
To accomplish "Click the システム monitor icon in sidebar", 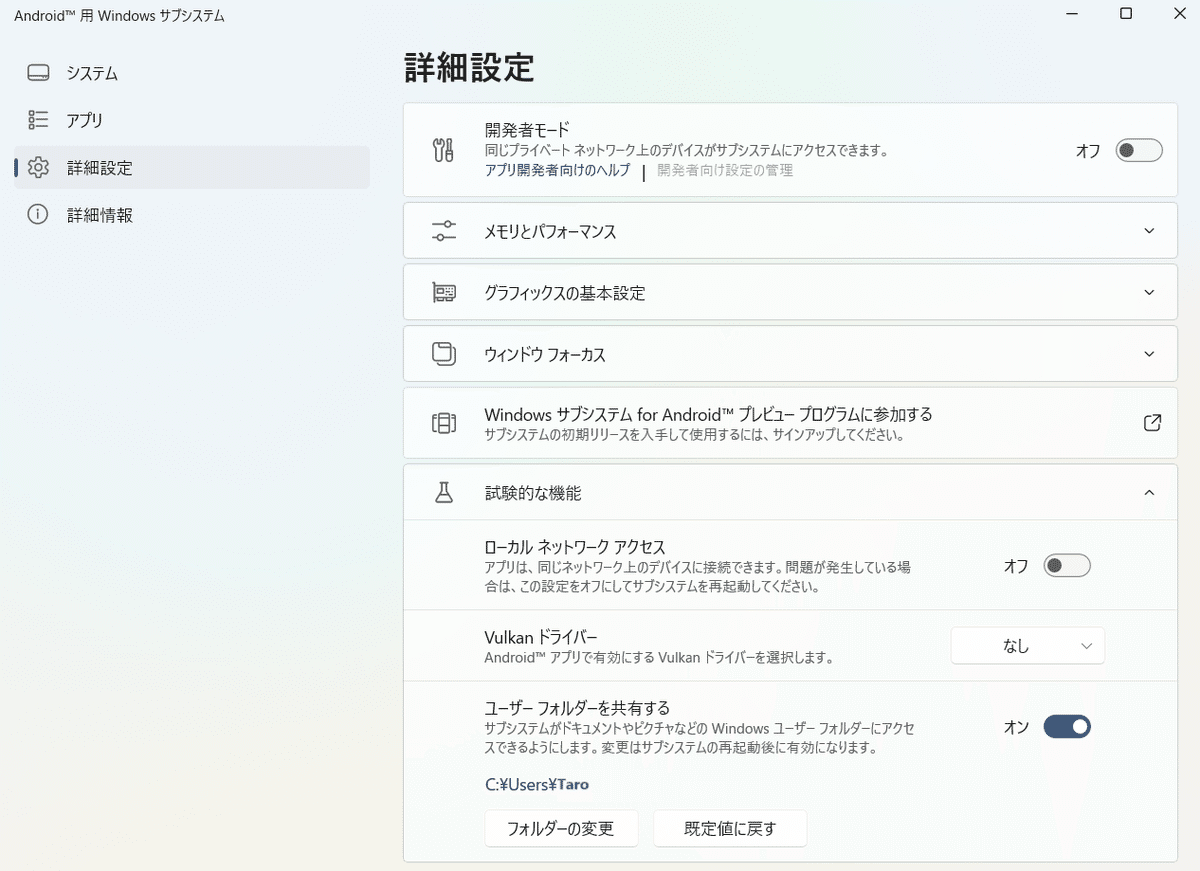I will [38, 73].
